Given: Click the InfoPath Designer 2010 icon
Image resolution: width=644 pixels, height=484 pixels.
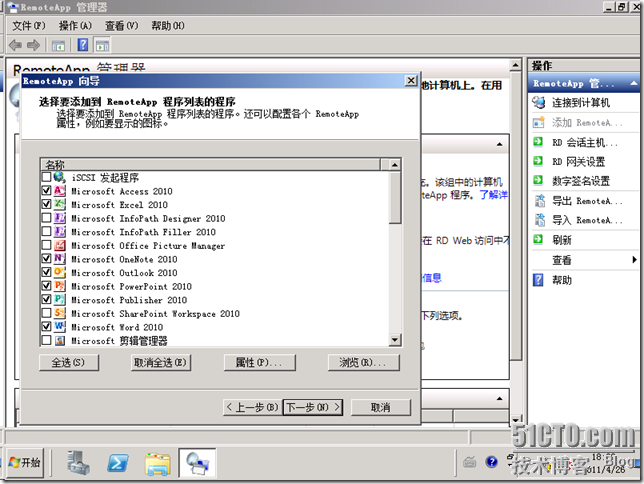Looking at the screenshot, I should (60, 218).
